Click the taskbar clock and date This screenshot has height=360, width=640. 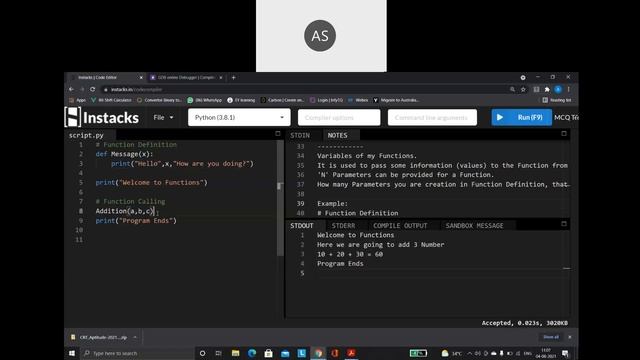click(x=546, y=353)
